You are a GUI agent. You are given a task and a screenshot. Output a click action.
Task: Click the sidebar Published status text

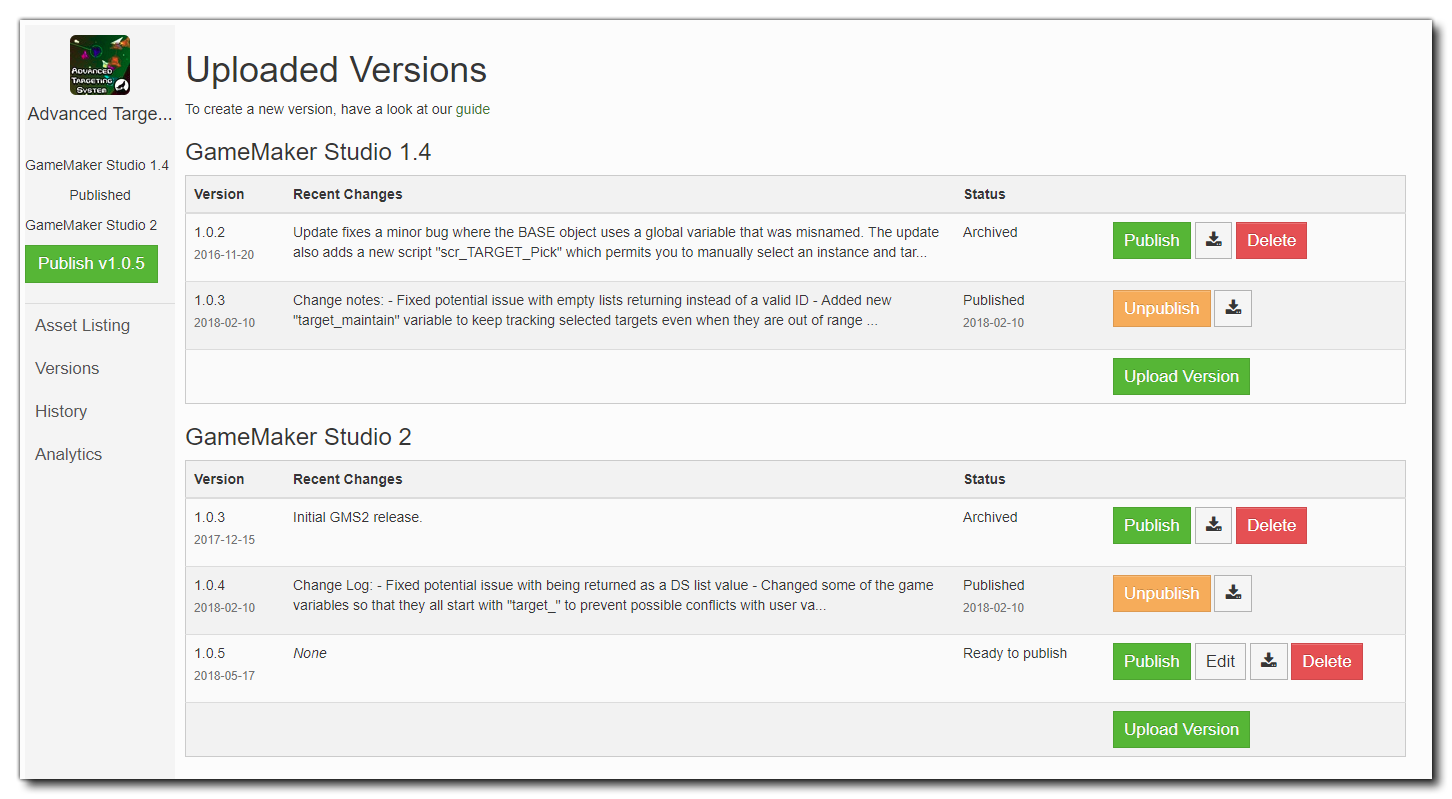(x=100, y=195)
